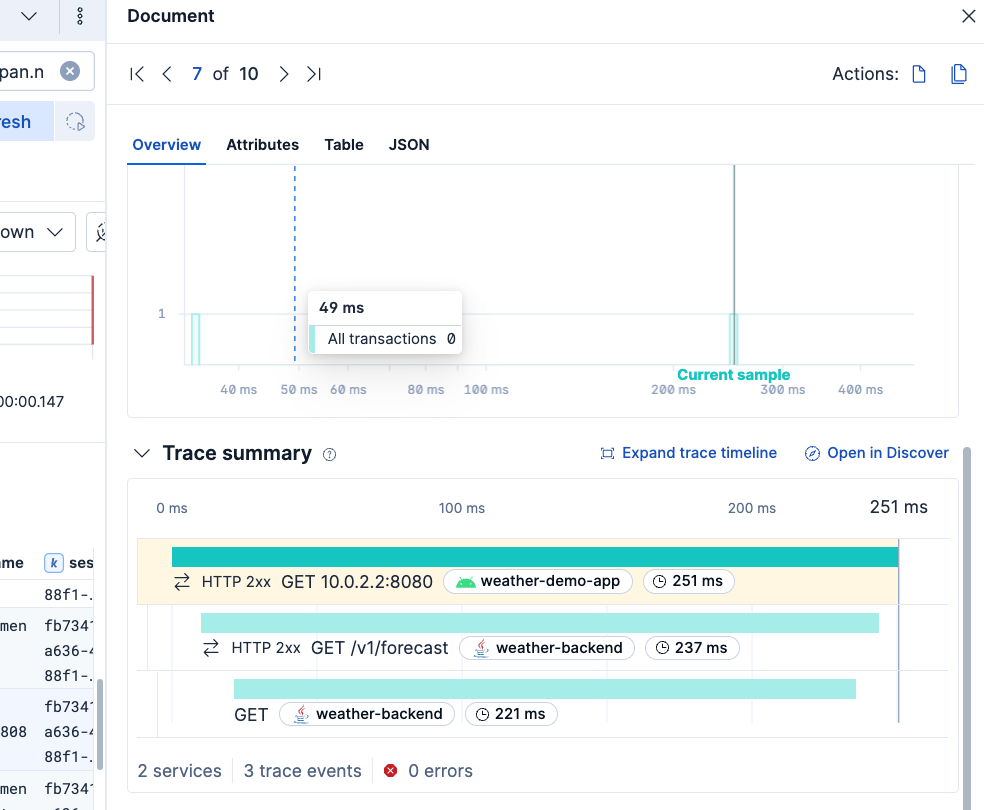
Task: Click the 221 ms duration badge
Action: [511, 714]
